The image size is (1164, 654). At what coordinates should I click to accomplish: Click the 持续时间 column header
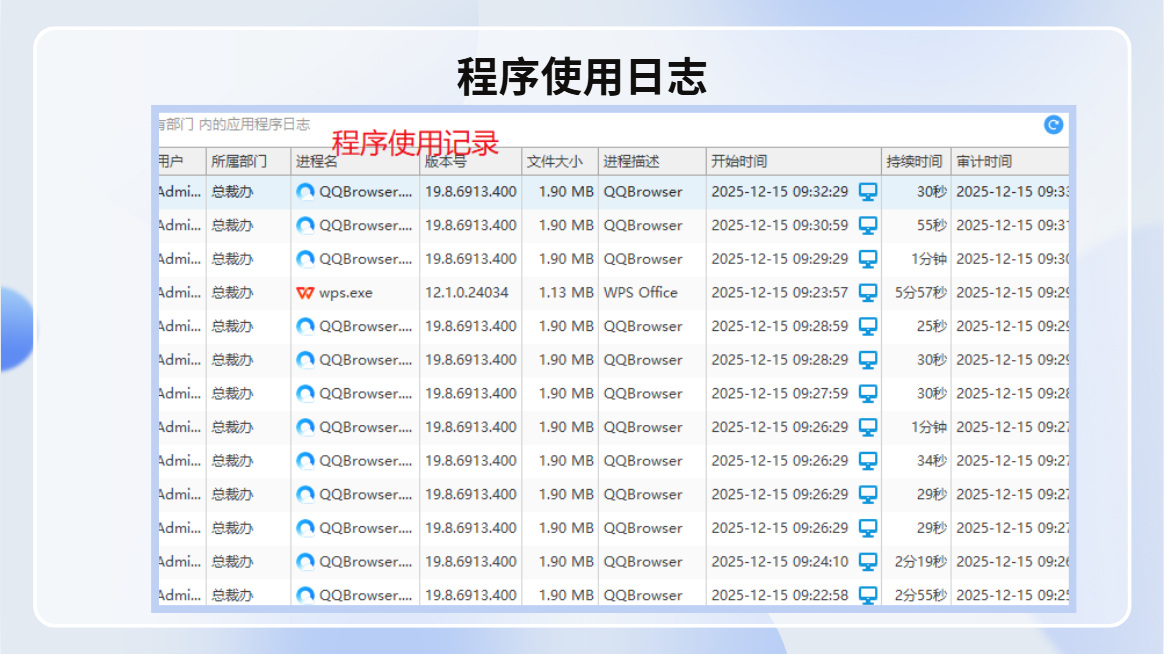pyautogui.click(x=916, y=161)
